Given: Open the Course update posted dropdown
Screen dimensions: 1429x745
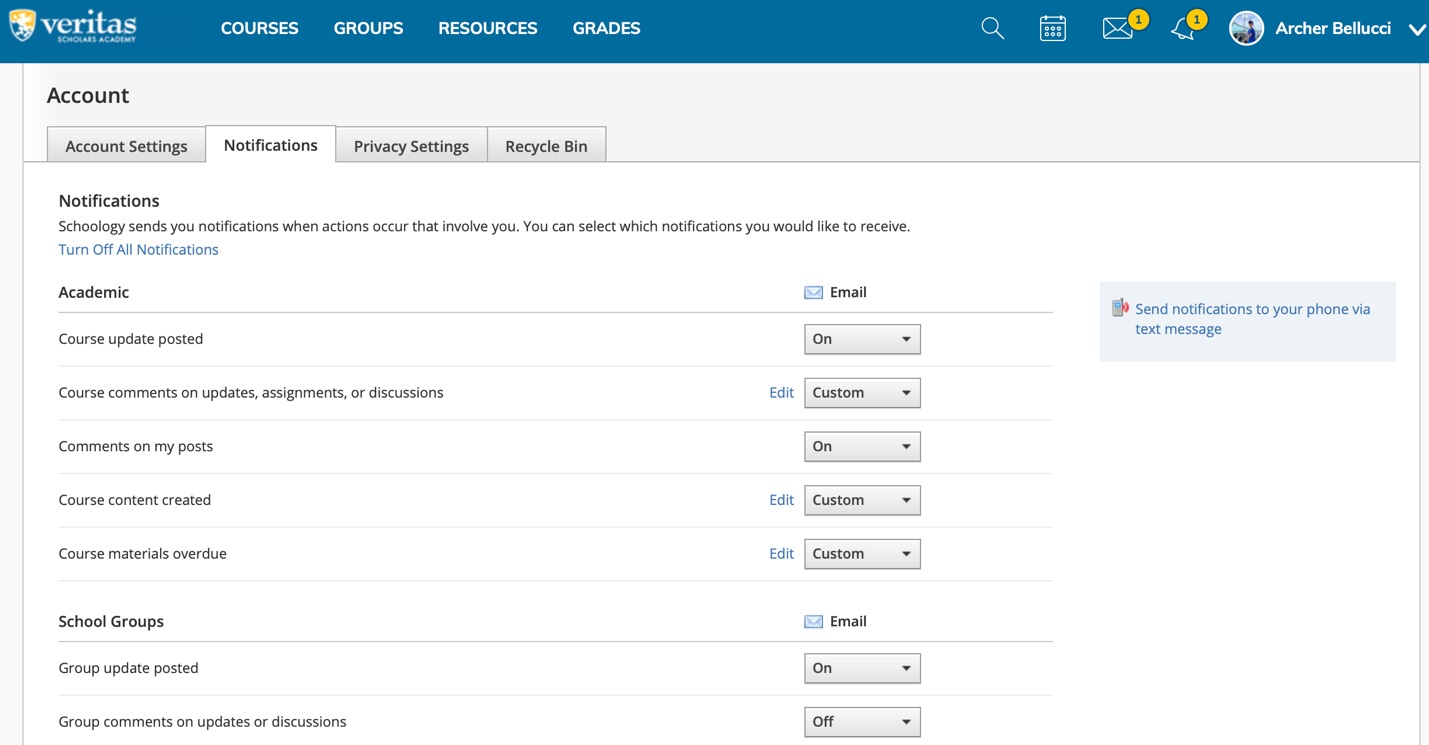Looking at the screenshot, I should click(862, 339).
